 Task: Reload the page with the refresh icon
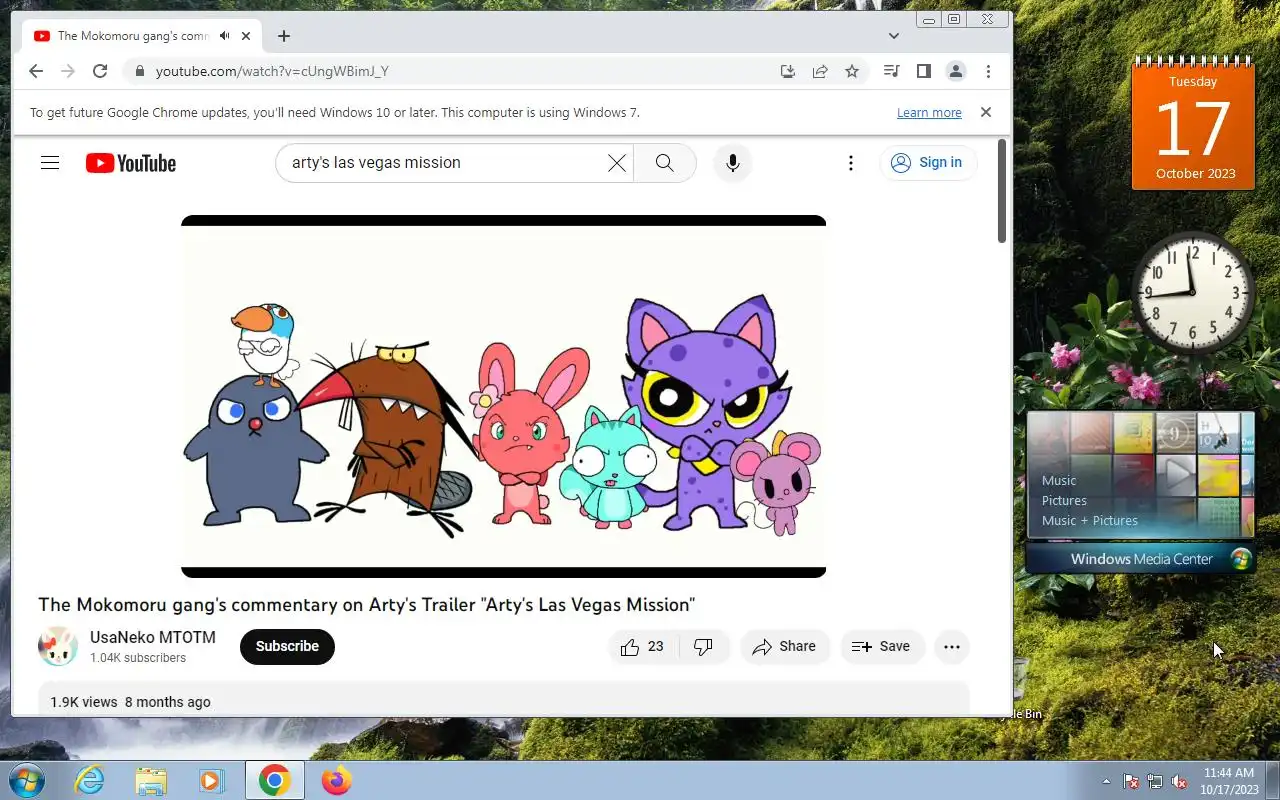click(100, 71)
